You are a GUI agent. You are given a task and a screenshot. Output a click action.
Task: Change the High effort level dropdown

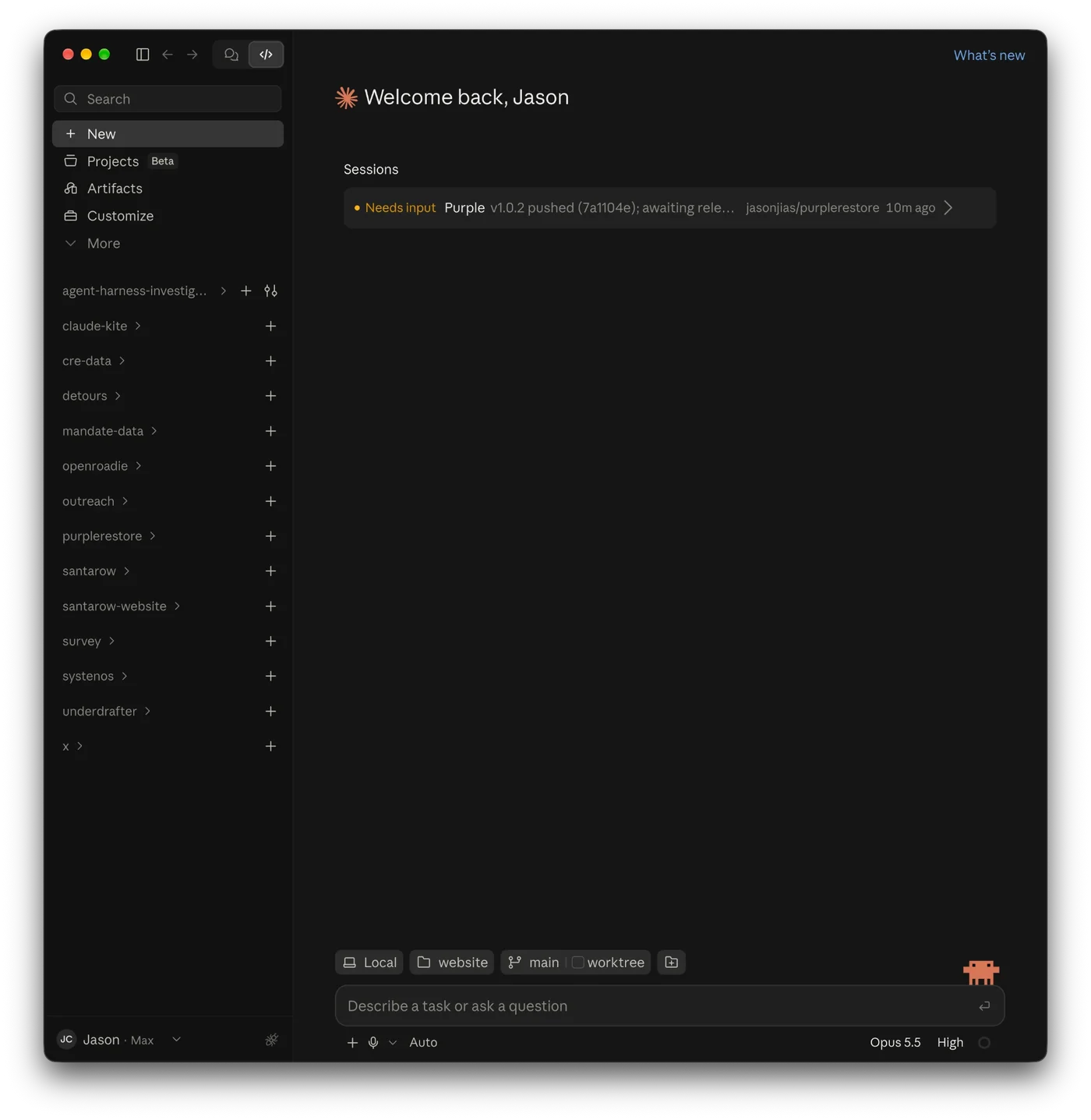pos(950,1043)
